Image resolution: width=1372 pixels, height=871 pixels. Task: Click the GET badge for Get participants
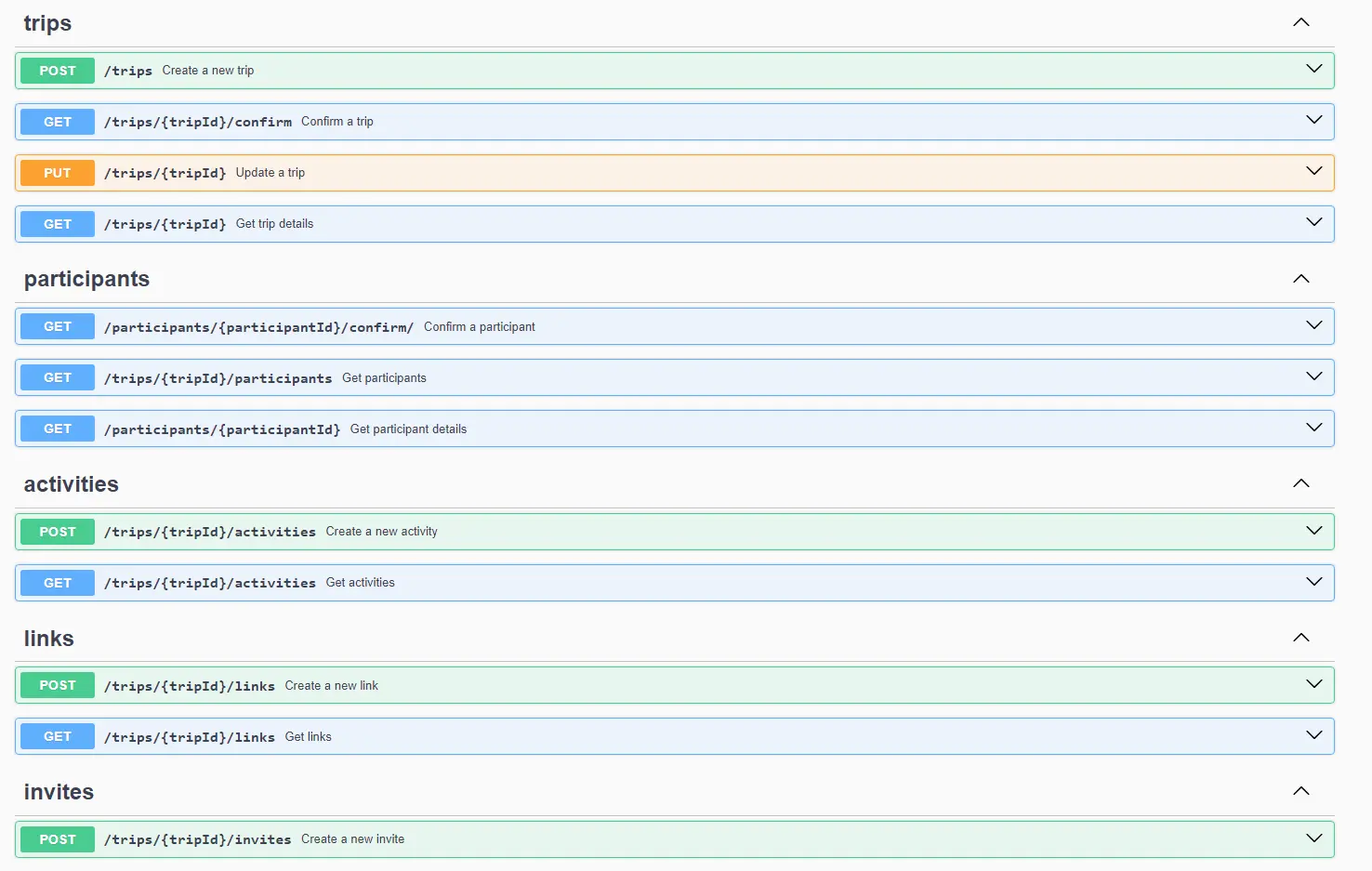58,377
